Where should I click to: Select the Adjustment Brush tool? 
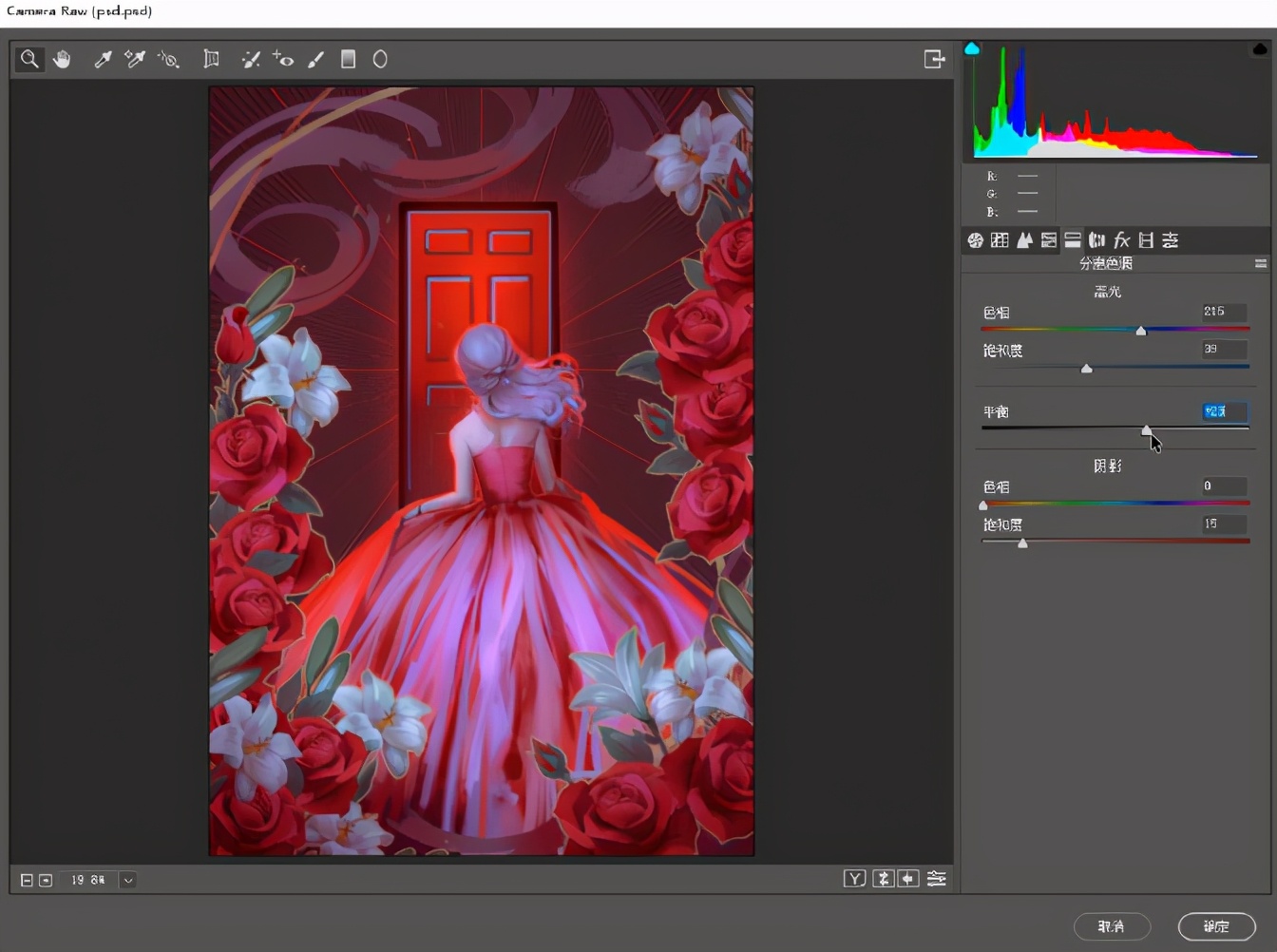[316, 60]
